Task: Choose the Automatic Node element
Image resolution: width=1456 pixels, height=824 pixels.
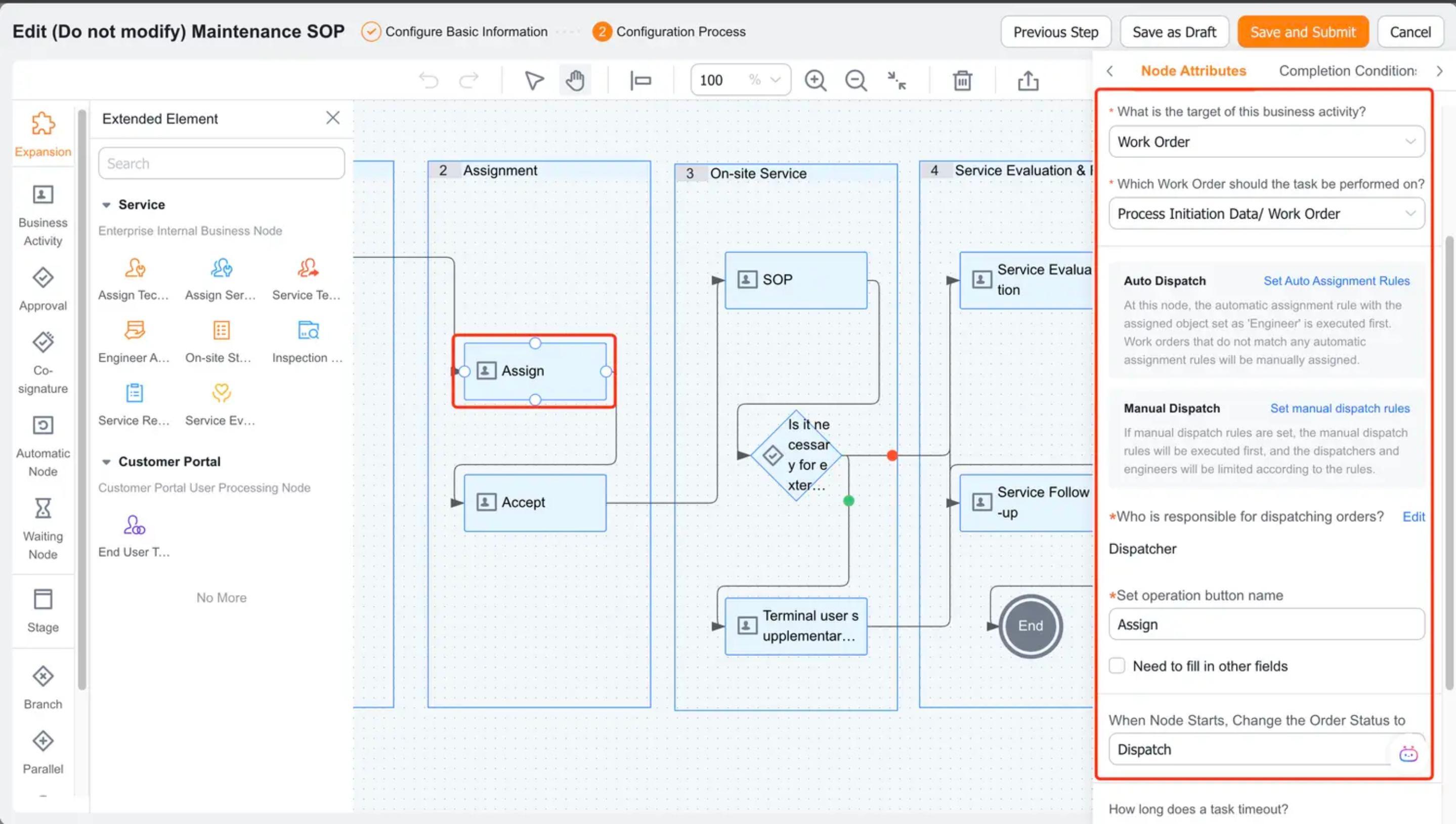Action: click(x=43, y=446)
